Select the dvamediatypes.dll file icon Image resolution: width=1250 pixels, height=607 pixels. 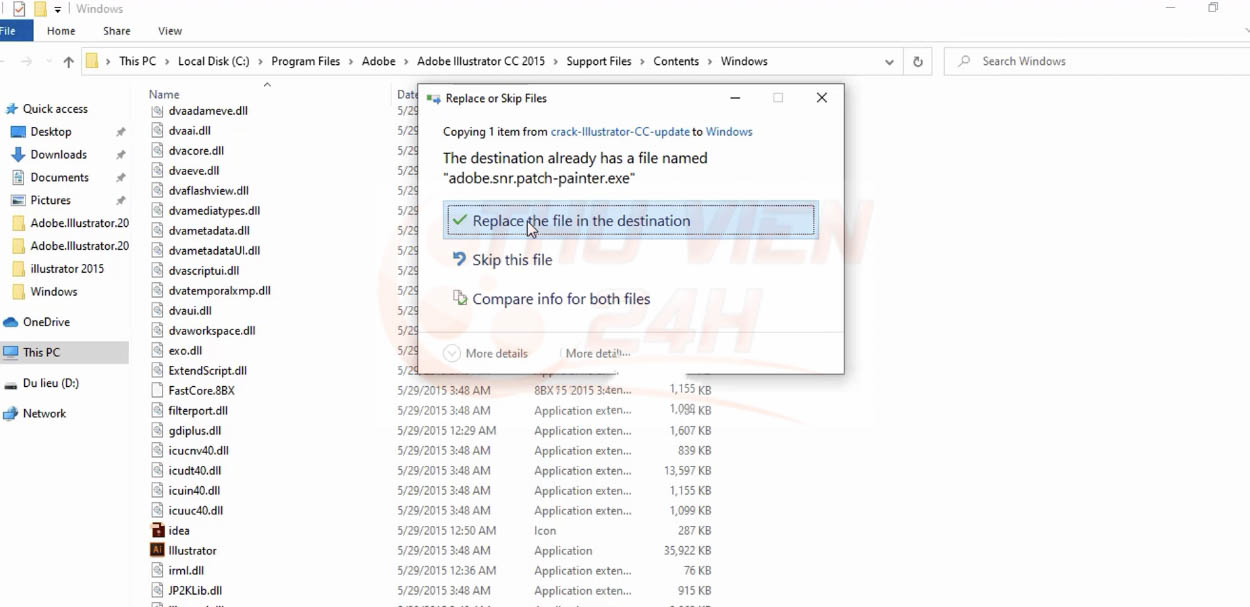pyautogui.click(x=157, y=211)
